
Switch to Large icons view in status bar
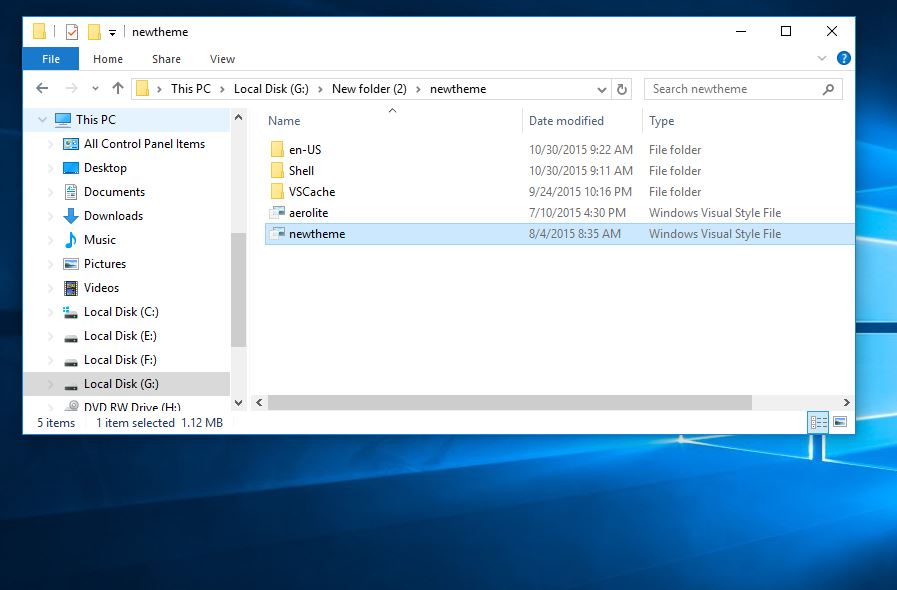pyautogui.click(x=840, y=422)
